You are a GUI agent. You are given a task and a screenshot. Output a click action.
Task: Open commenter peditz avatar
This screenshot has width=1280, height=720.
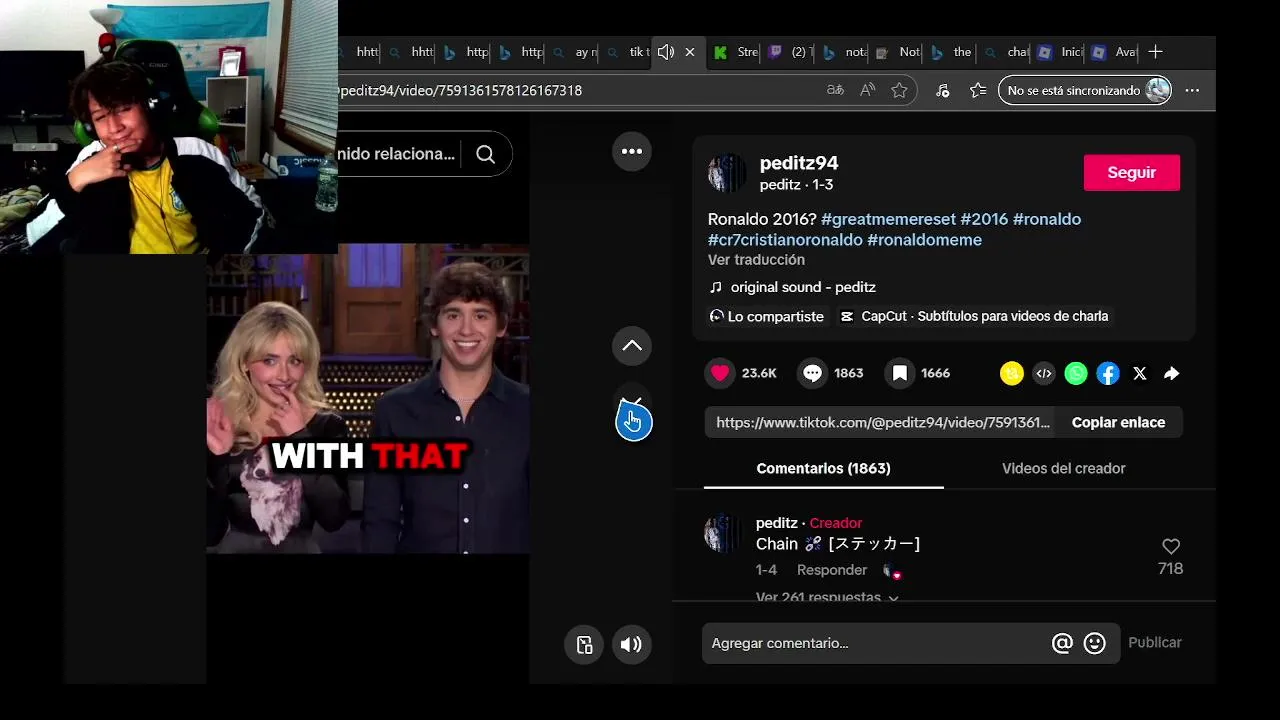724,533
